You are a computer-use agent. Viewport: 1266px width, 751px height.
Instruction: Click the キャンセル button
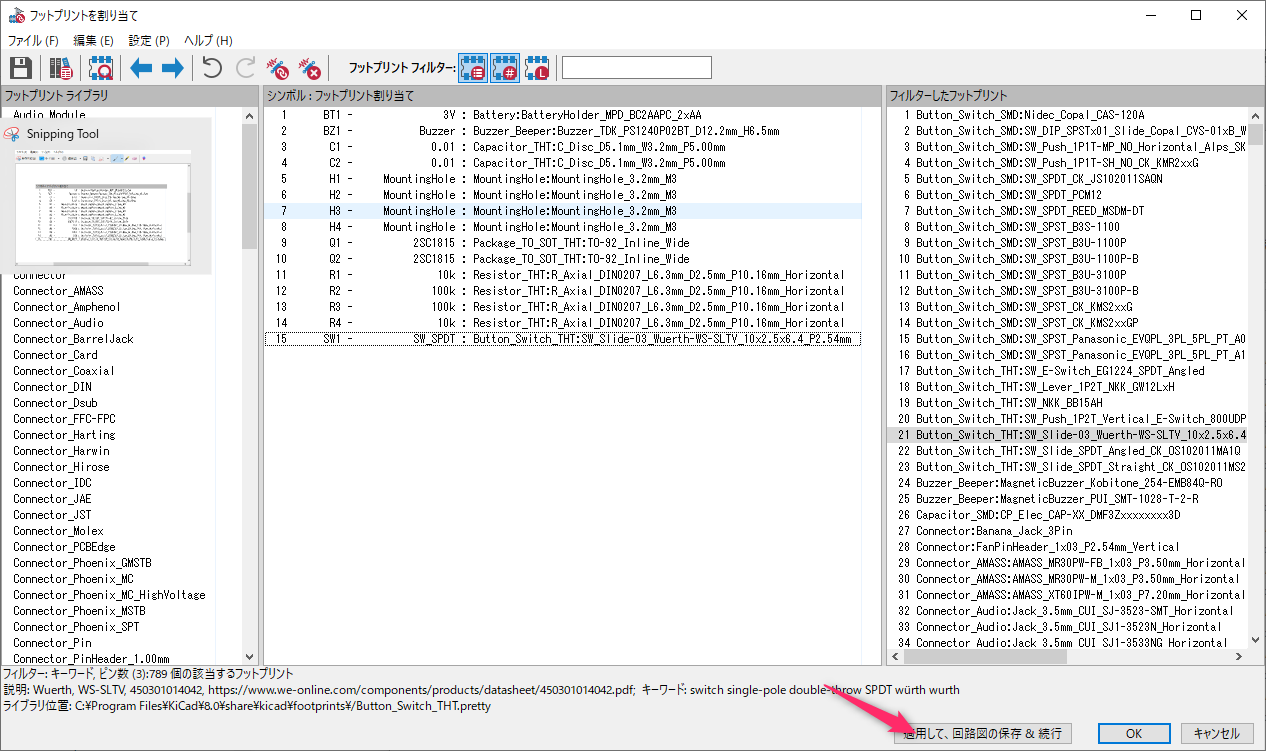1216,733
